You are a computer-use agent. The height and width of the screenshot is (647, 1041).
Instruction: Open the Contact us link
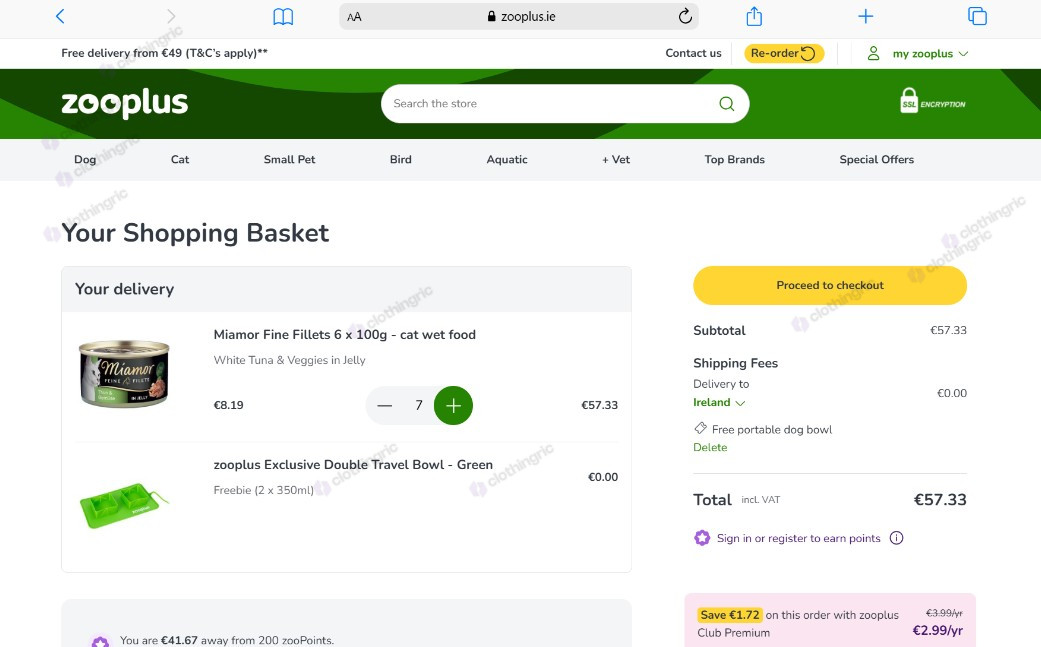(693, 53)
